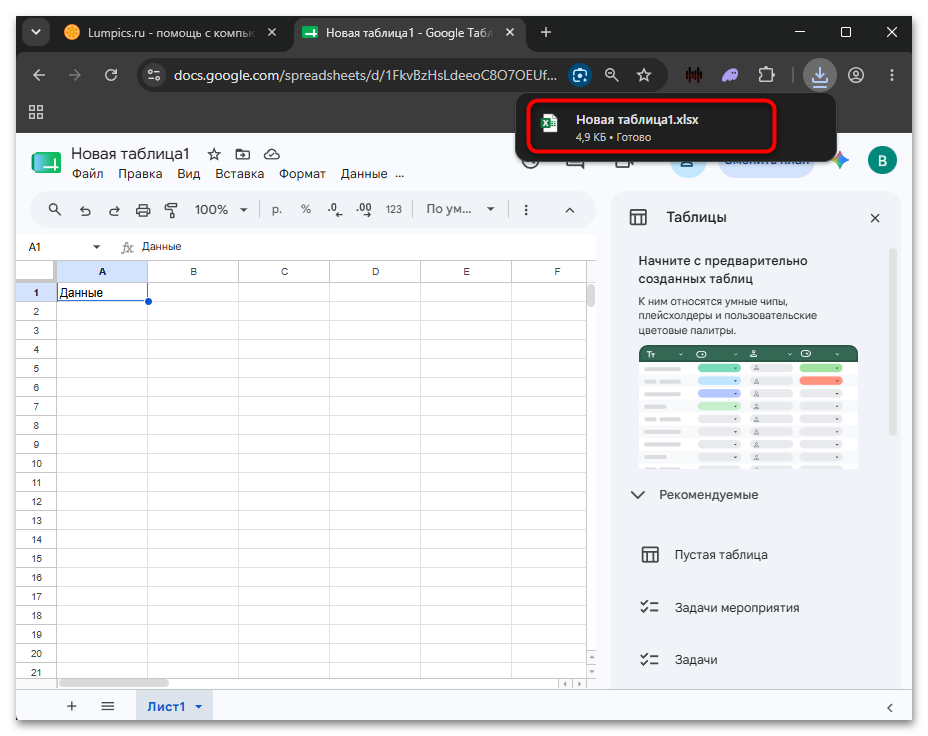Click the horizontal scrollbar thumb of the sheet
This screenshot has width=928, height=736.
point(113,683)
